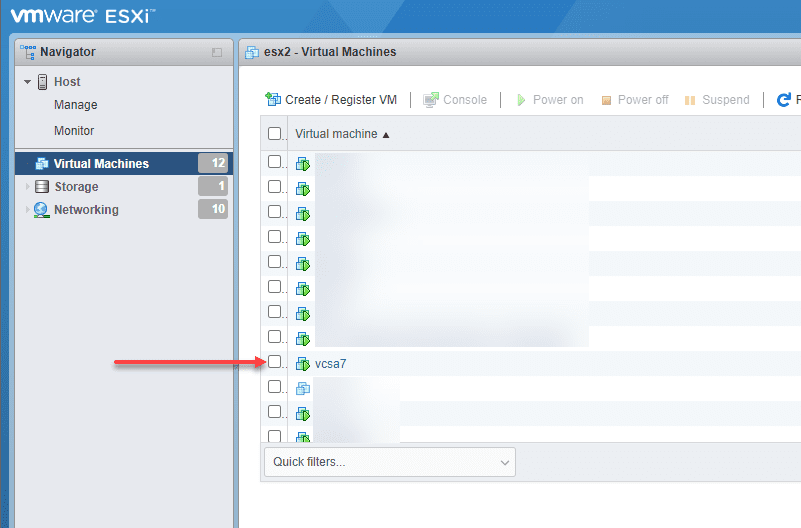Open the vcsa7 virtual machine link
The width and height of the screenshot is (801, 528).
(331, 364)
